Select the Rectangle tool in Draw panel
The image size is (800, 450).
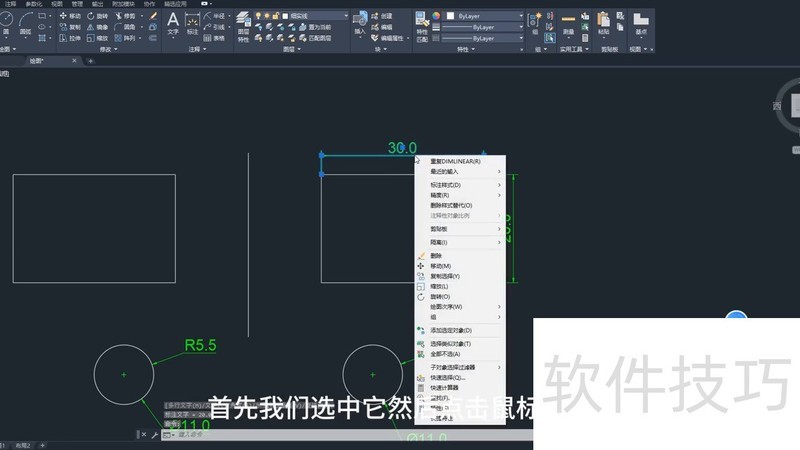42,16
